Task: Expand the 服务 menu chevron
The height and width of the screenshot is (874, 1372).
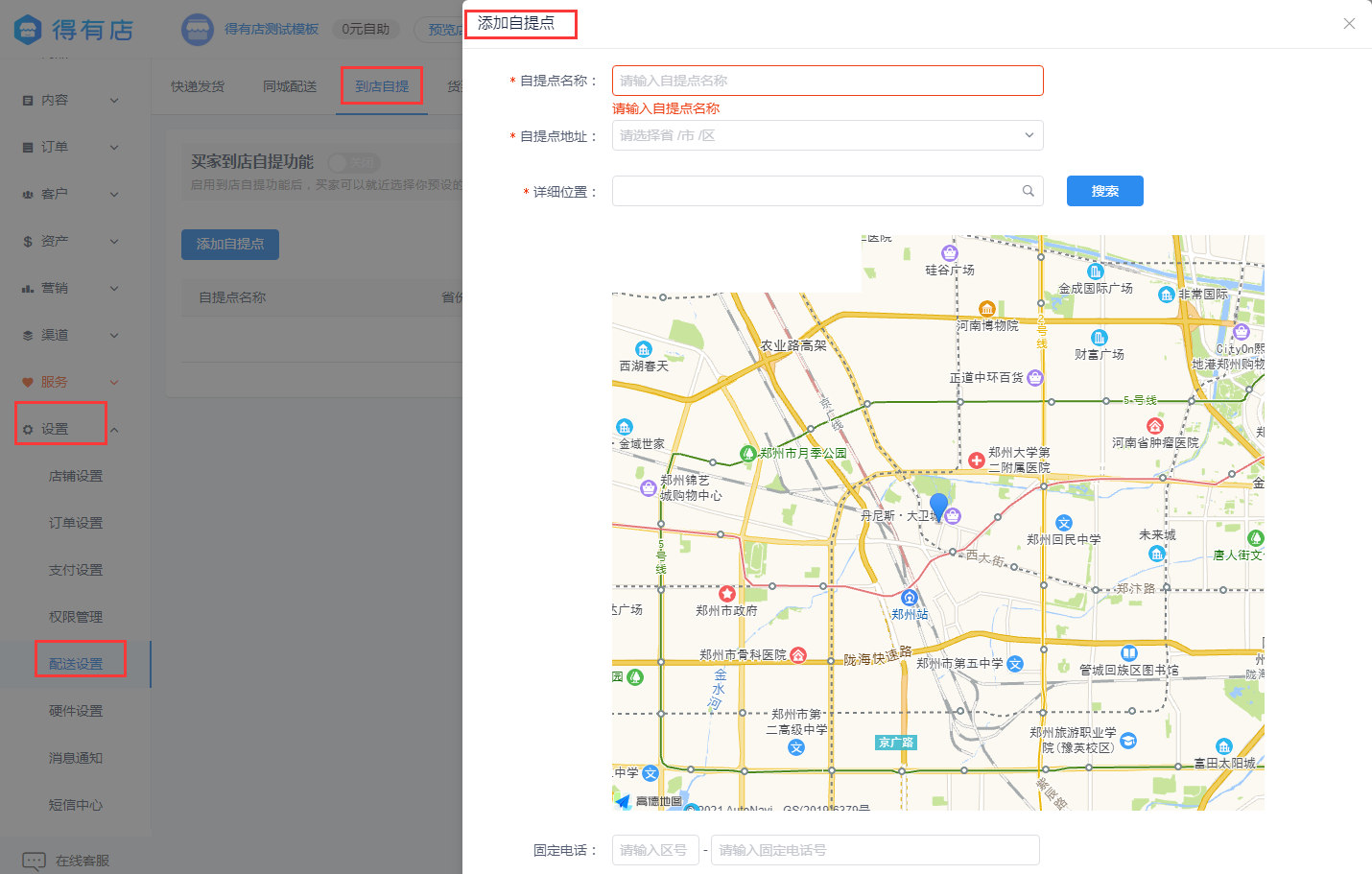Action: [114, 382]
